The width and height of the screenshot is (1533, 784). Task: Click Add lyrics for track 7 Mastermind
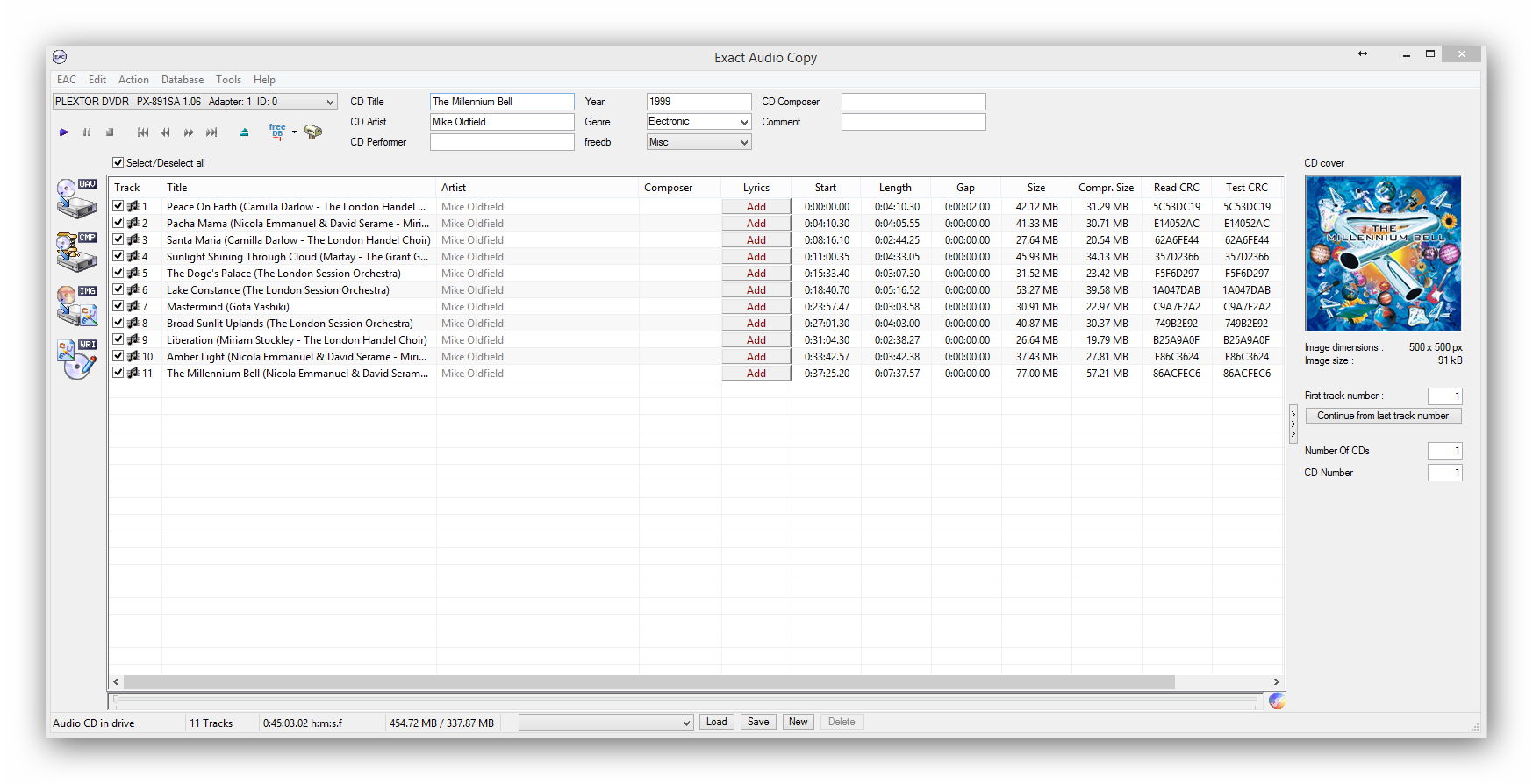(x=756, y=307)
